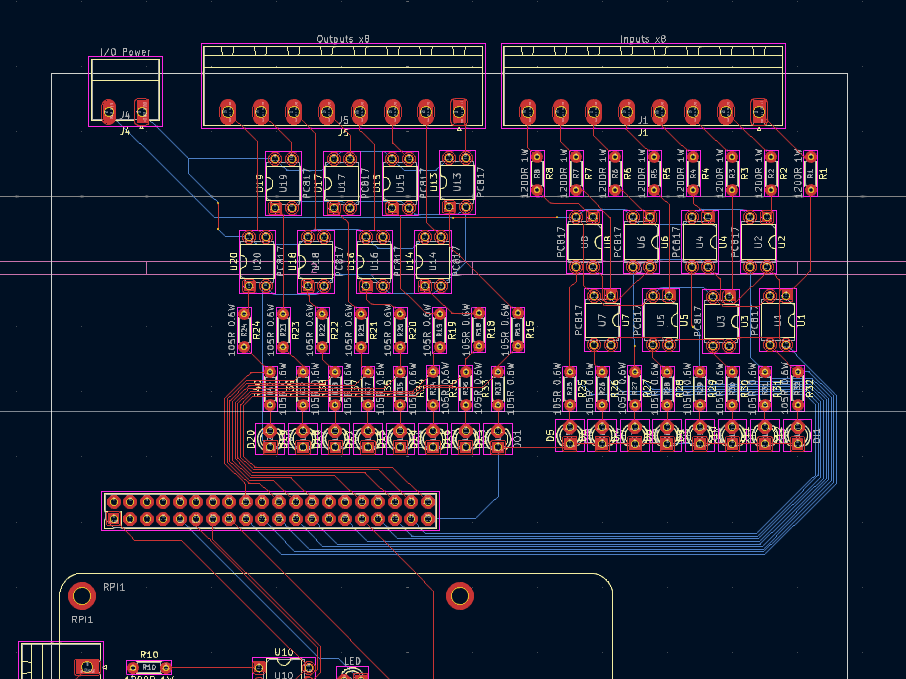Select resistor R8 near Inputs connector

coord(537,172)
